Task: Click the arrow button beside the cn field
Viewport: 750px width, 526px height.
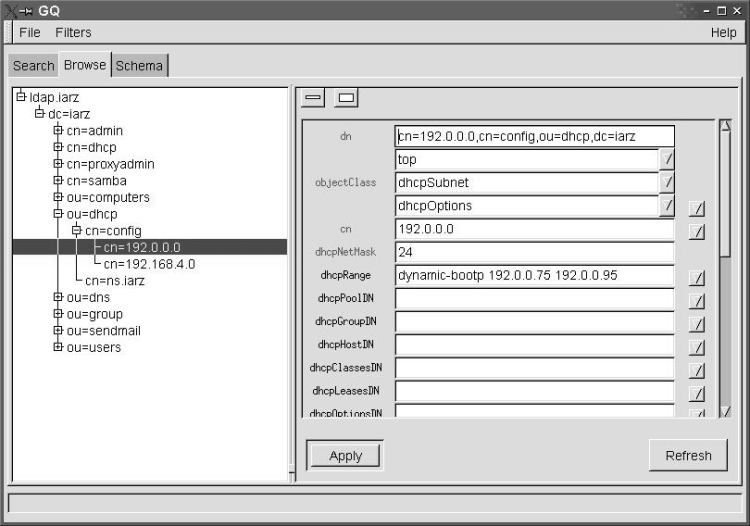Action: click(697, 232)
